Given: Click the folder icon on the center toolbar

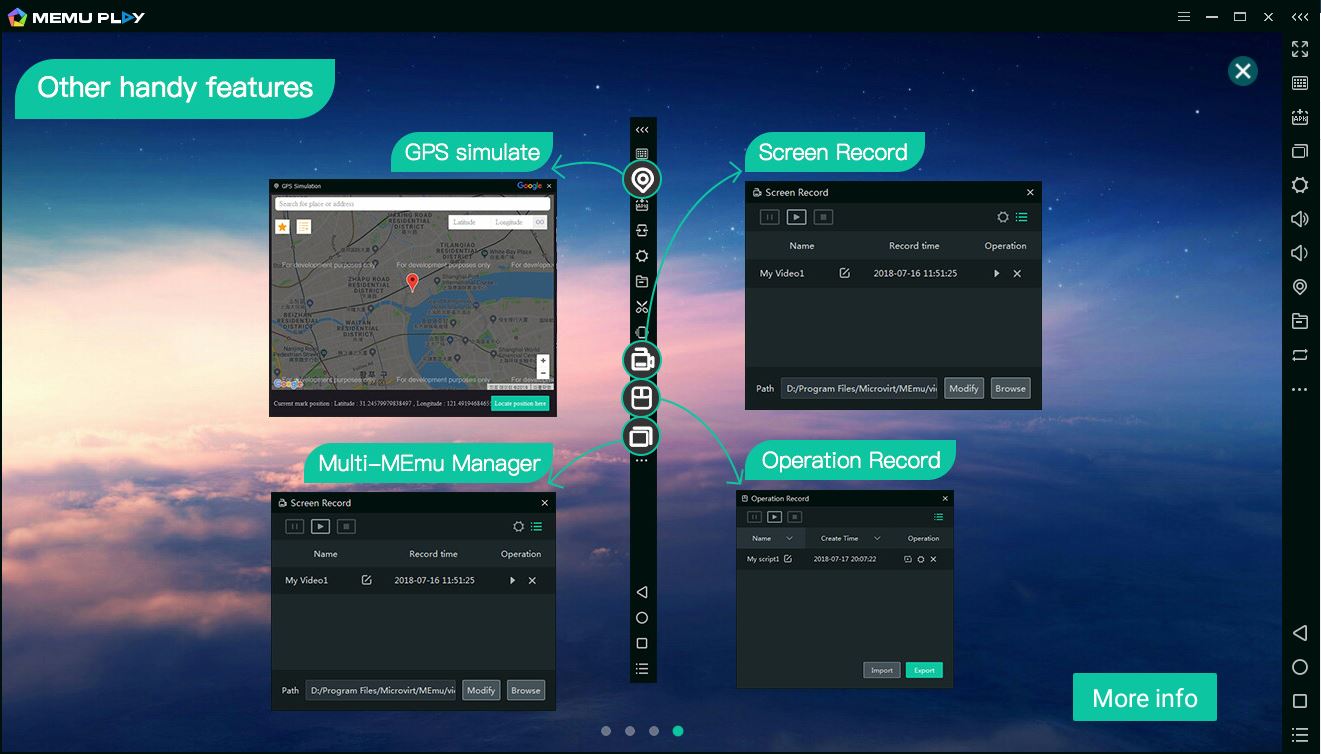Looking at the screenshot, I should (x=642, y=282).
